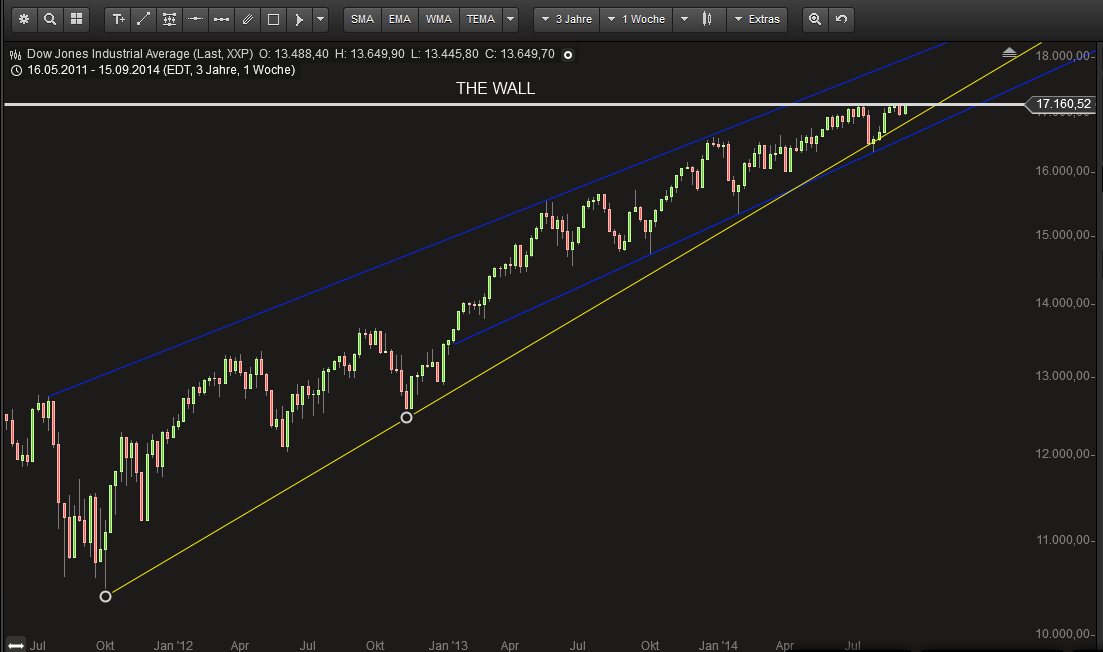Expand the candlestick chart type dropdown
The width and height of the screenshot is (1103, 652).
point(684,19)
